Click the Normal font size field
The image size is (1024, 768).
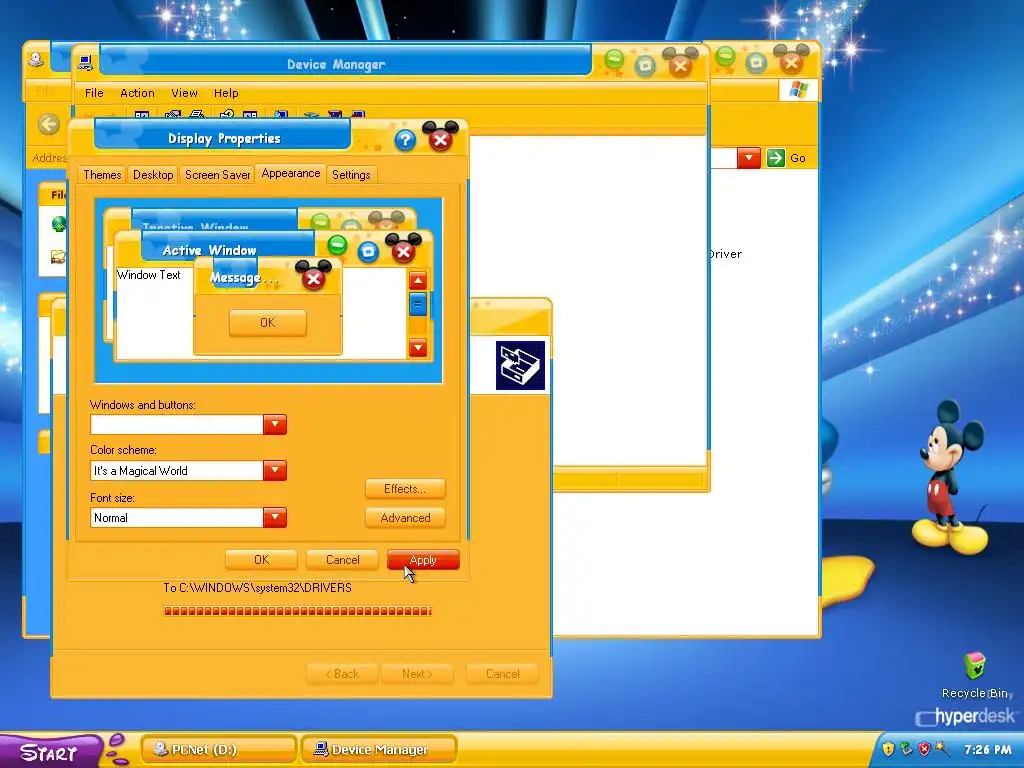(x=176, y=517)
